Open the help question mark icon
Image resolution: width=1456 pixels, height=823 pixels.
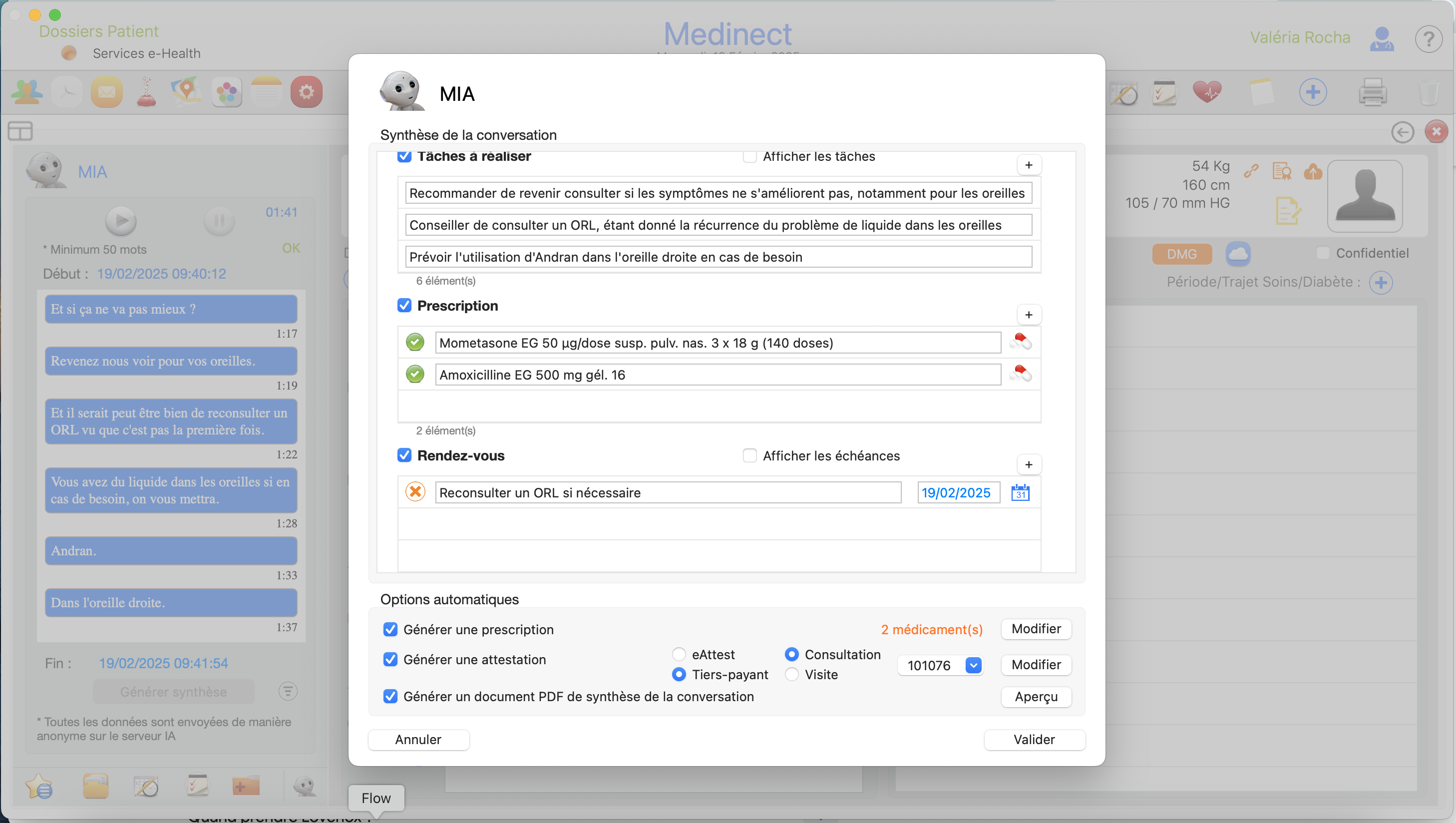pyautogui.click(x=1429, y=39)
